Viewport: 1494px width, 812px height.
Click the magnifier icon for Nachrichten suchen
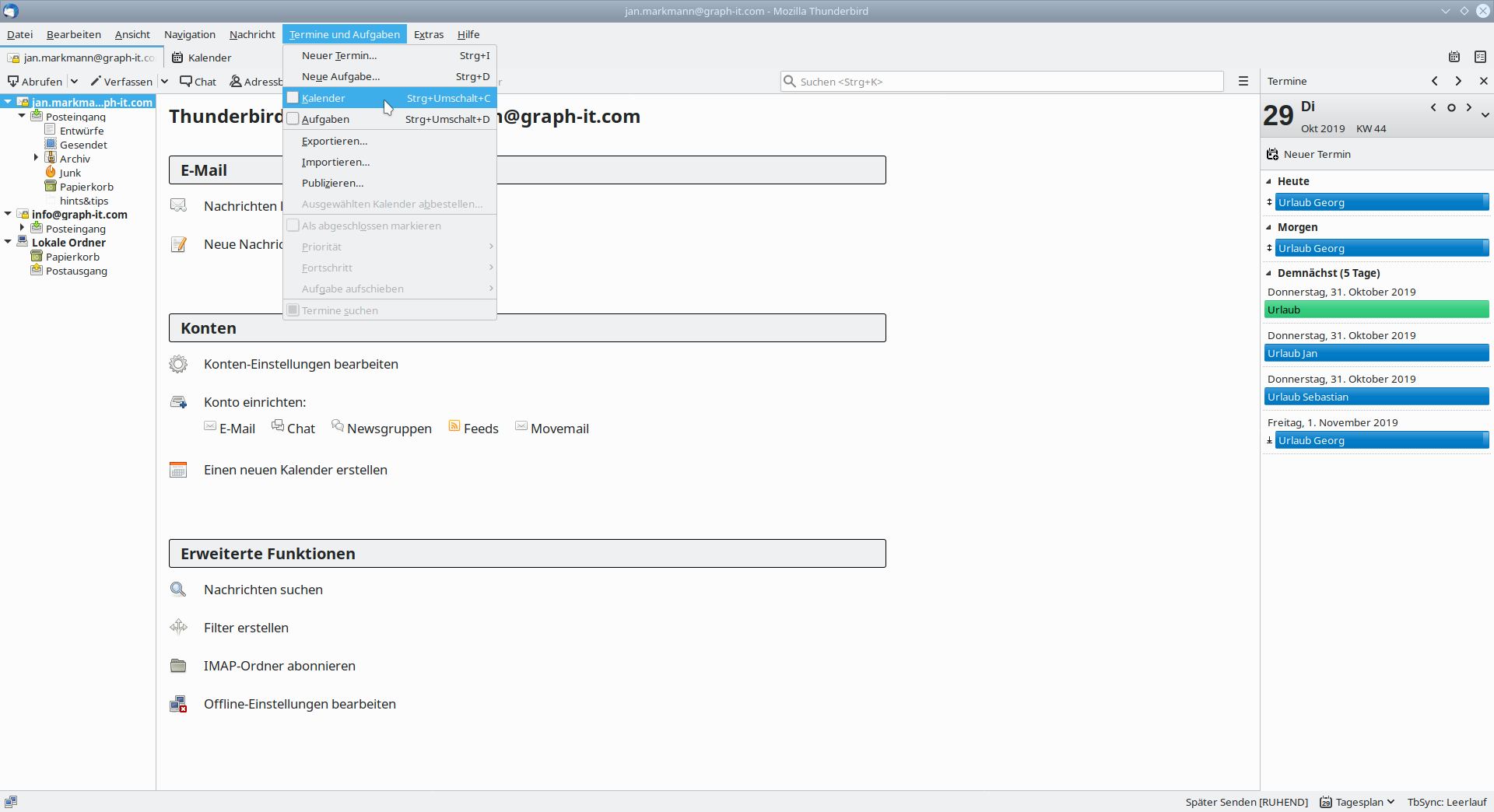[178, 590]
